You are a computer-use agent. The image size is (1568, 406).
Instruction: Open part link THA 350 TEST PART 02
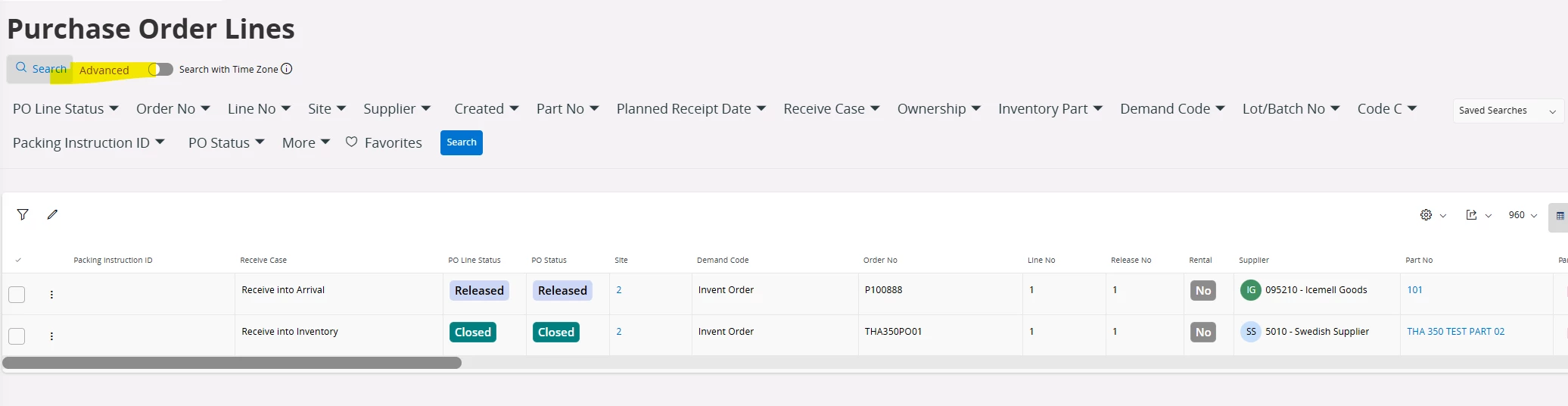click(x=1455, y=332)
